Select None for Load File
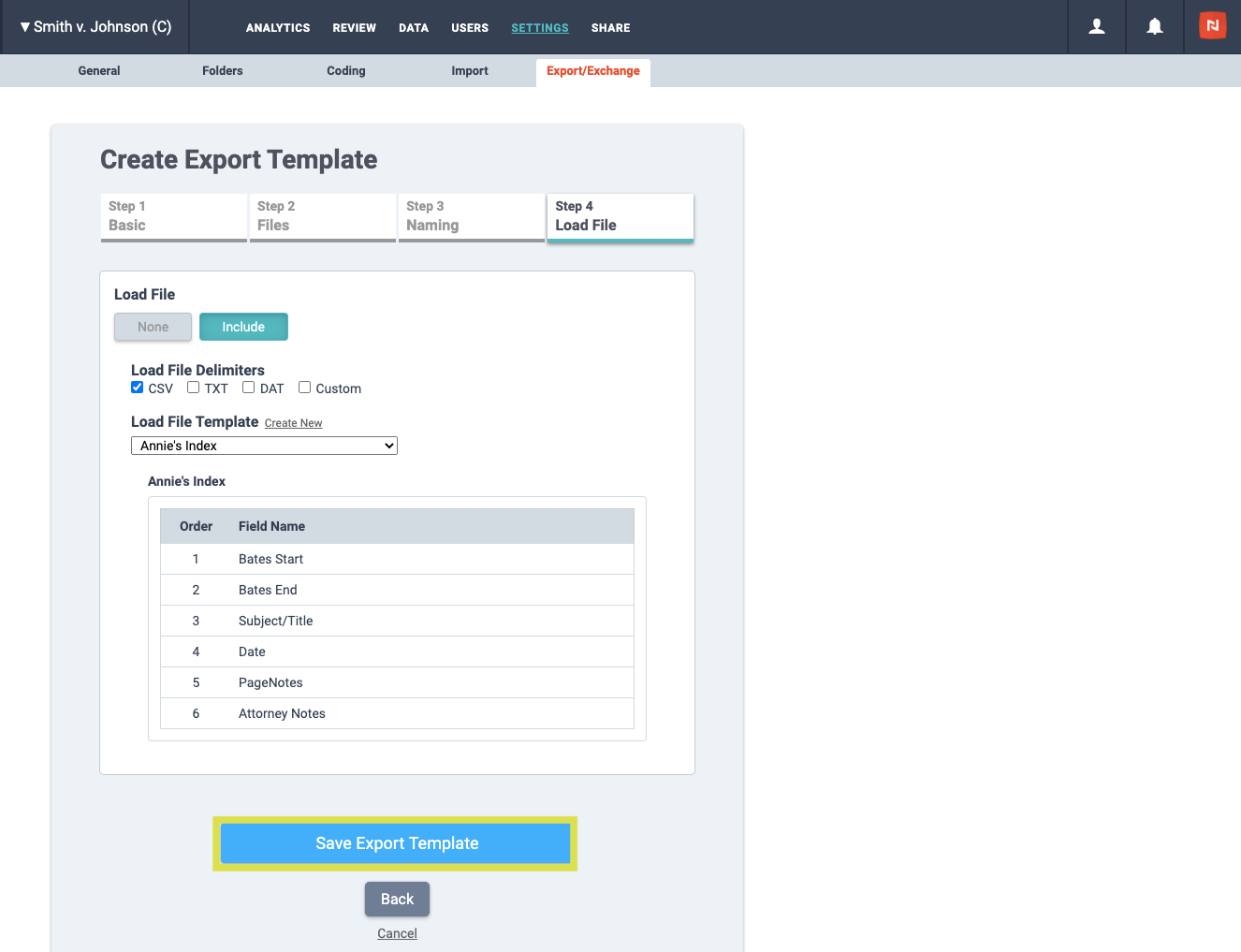Image resolution: width=1241 pixels, height=952 pixels. coord(153,327)
